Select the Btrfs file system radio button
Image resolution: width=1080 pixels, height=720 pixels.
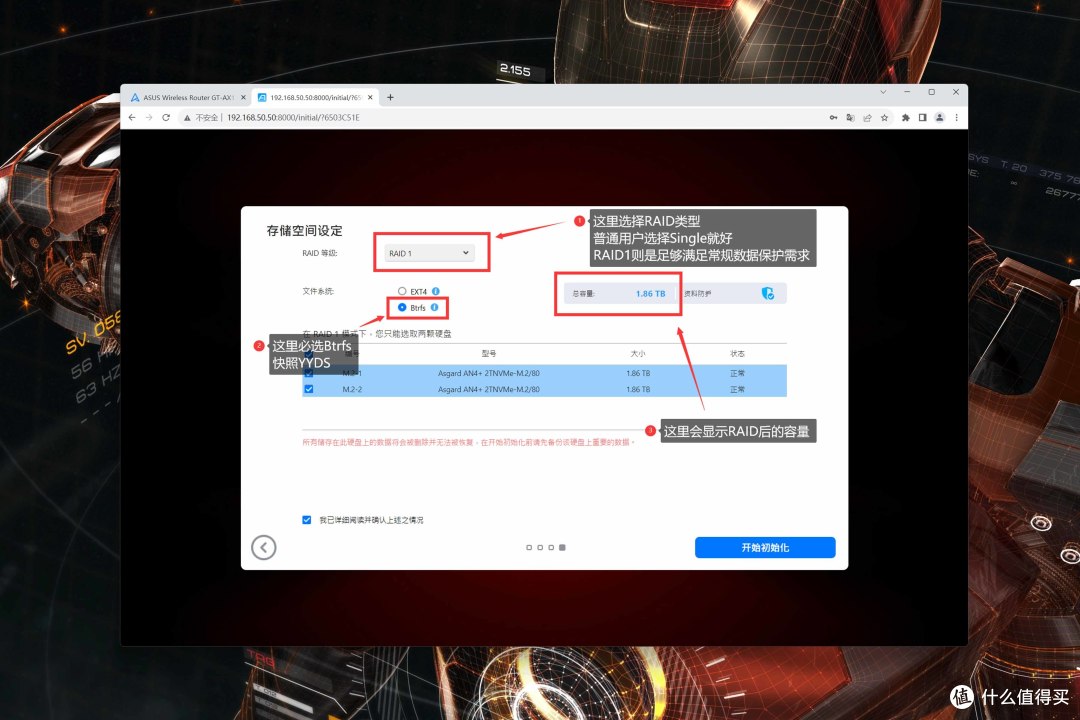coord(402,307)
